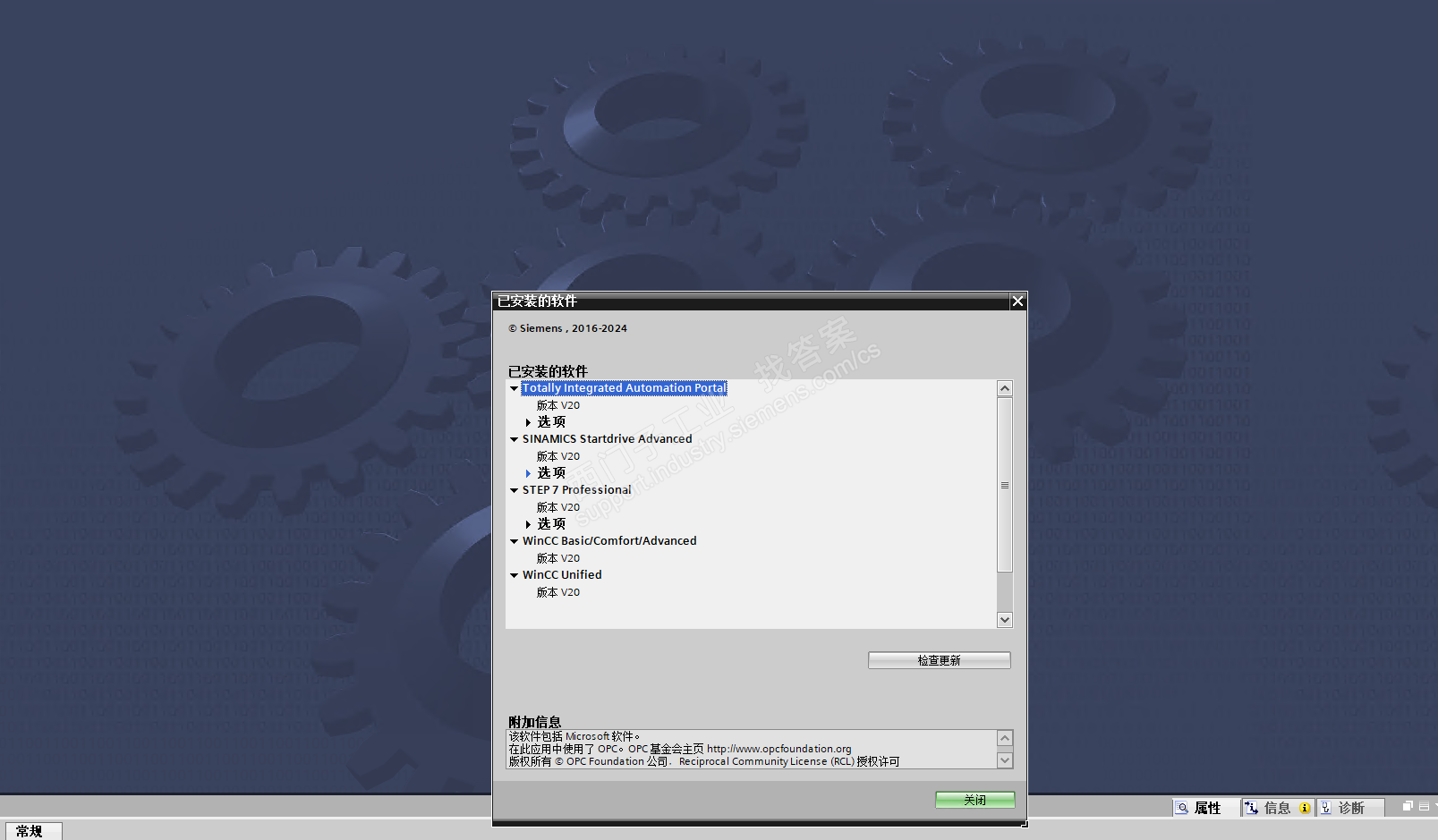Click 版本 V20 under WinCC Basic/Comfort/Advanced

(558, 558)
